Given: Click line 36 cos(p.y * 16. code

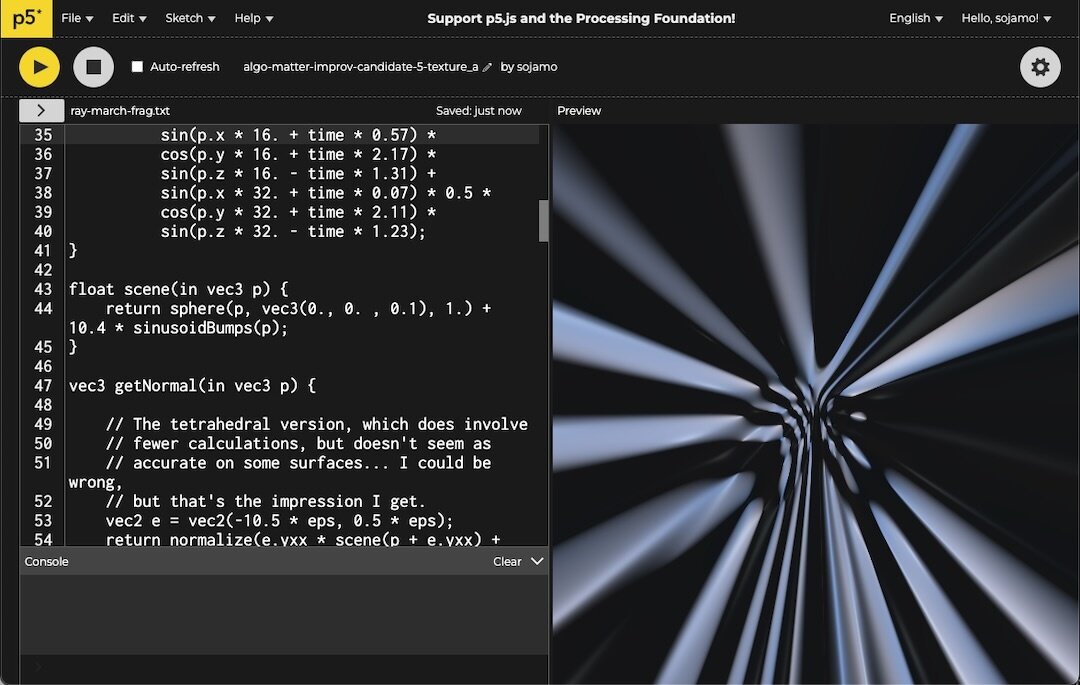Looking at the screenshot, I should click(x=298, y=154).
